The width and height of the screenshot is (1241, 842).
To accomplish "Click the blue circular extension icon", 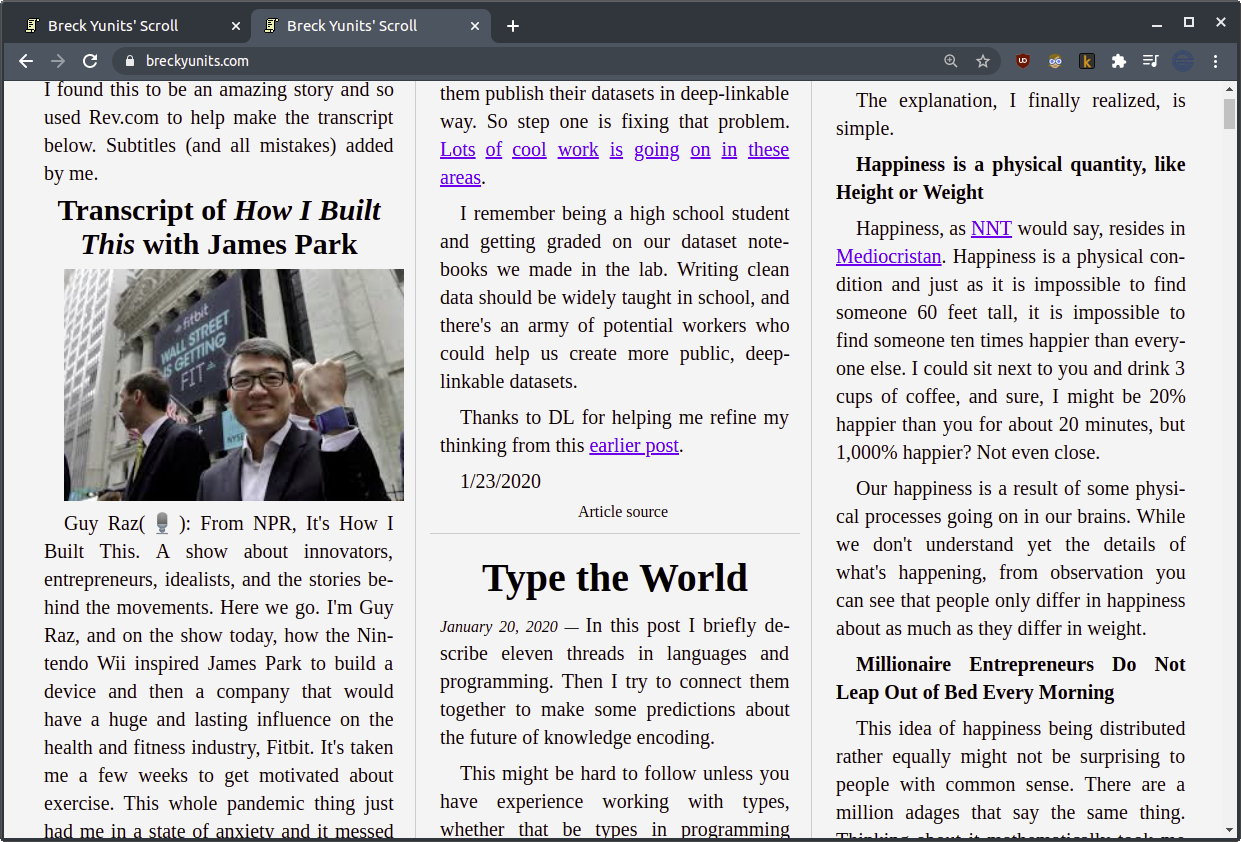I will click(1183, 61).
